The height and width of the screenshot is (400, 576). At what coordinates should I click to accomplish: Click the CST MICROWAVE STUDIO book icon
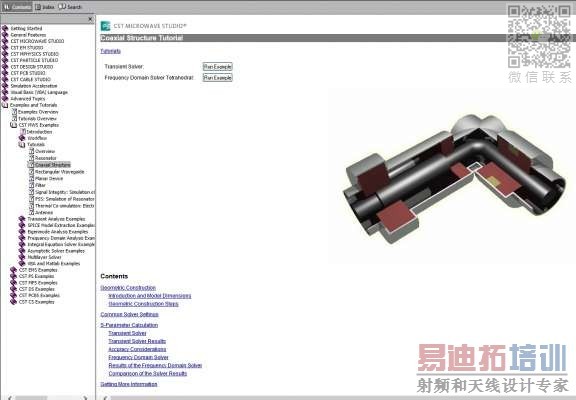(x=5, y=41)
